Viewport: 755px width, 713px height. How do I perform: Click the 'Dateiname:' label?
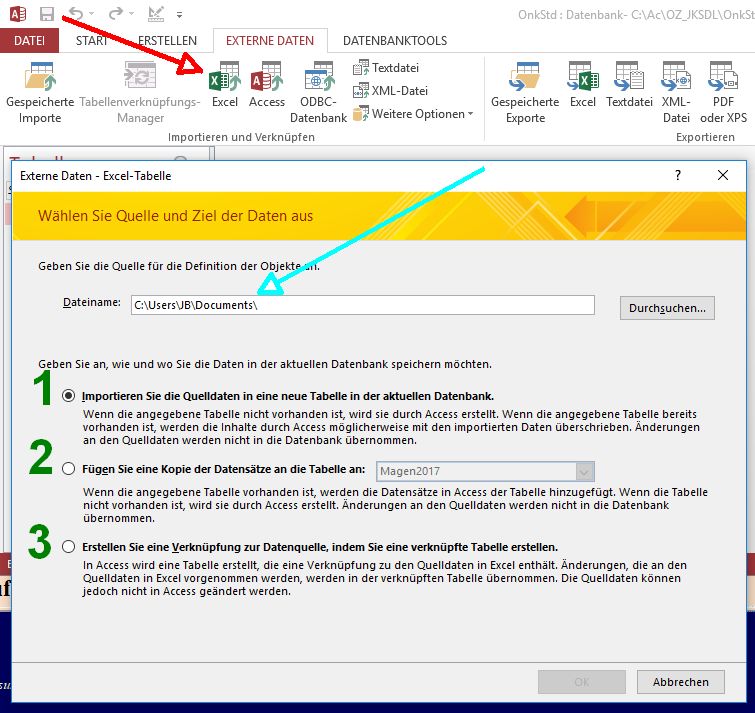click(x=92, y=302)
